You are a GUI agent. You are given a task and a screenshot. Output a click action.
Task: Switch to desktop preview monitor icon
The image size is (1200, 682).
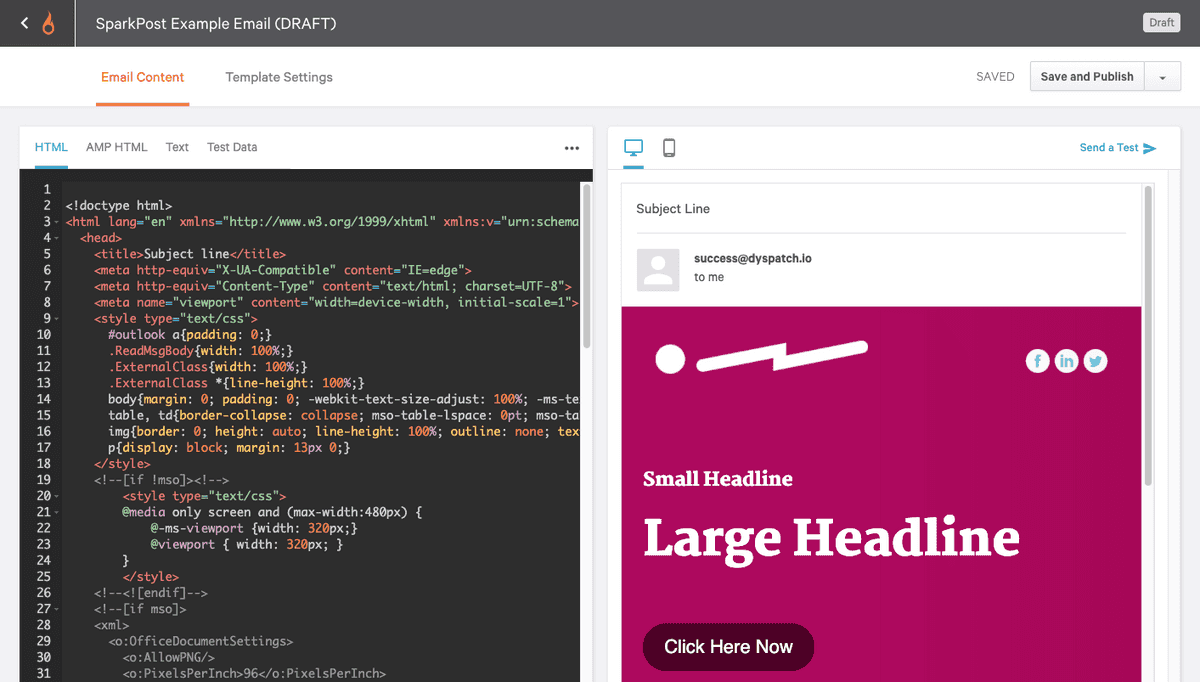point(634,148)
